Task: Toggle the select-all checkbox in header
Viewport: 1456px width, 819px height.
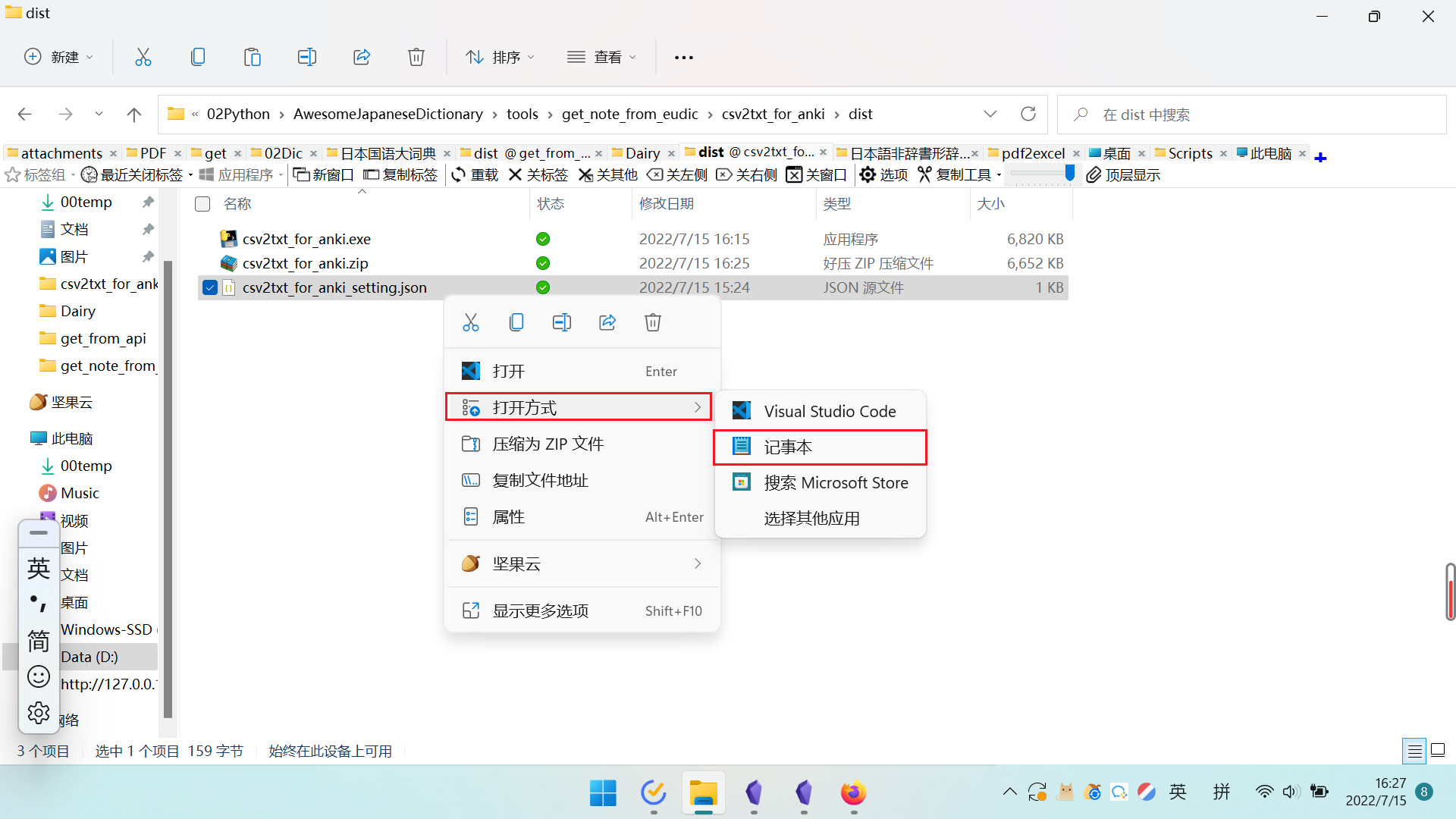Action: [x=202, y=203]
